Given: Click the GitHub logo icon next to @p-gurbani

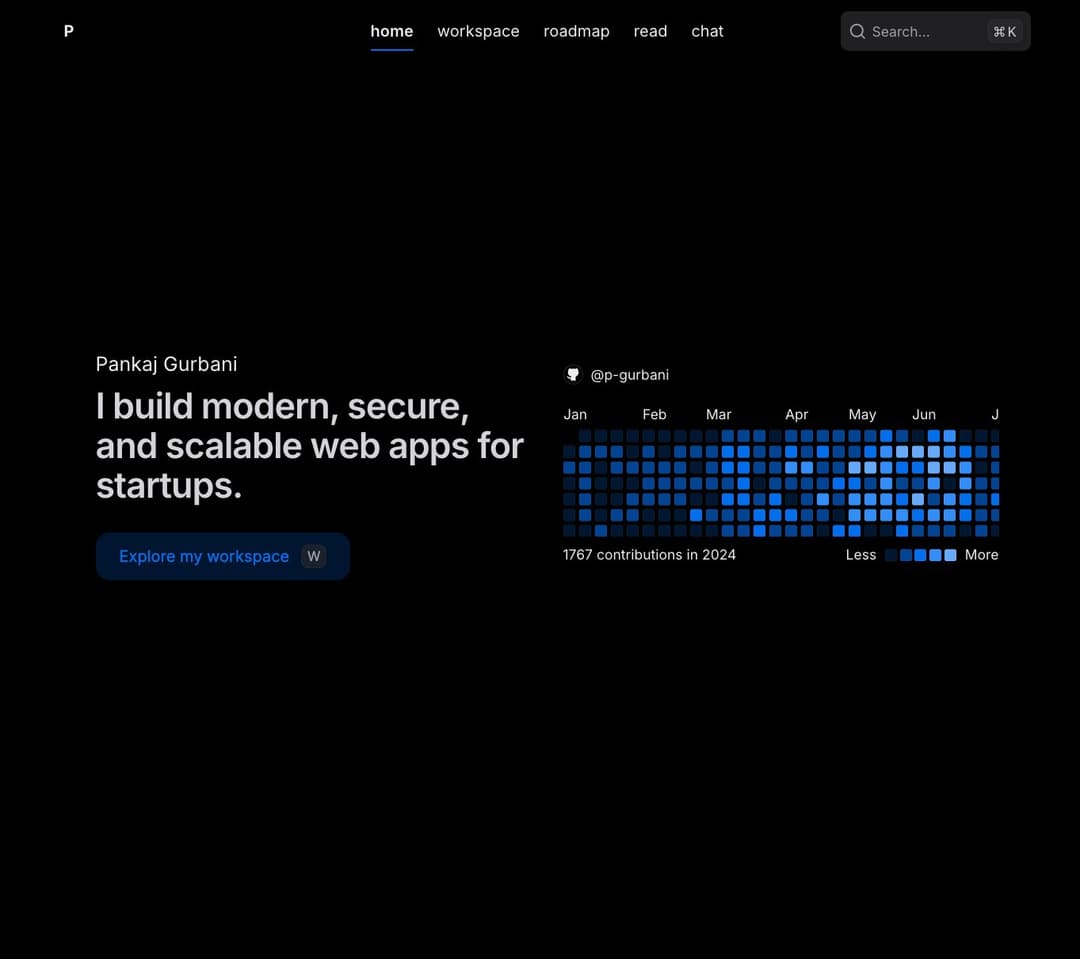Looking at the screenshot, I should (x=572, y=374).
